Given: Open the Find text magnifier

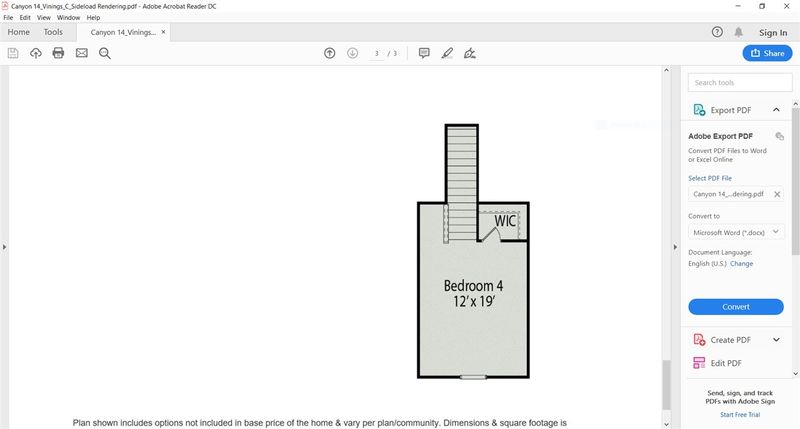Looking at the screenshot, I should click(105, 53).
